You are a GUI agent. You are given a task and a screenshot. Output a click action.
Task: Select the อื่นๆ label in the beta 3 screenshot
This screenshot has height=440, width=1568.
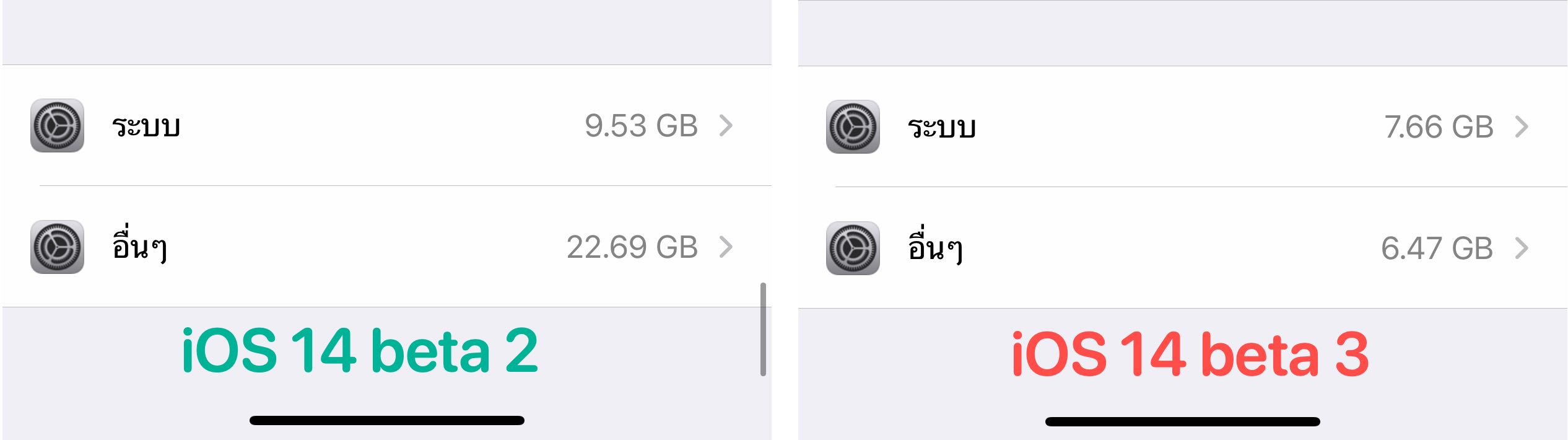(x=935, y=247)
